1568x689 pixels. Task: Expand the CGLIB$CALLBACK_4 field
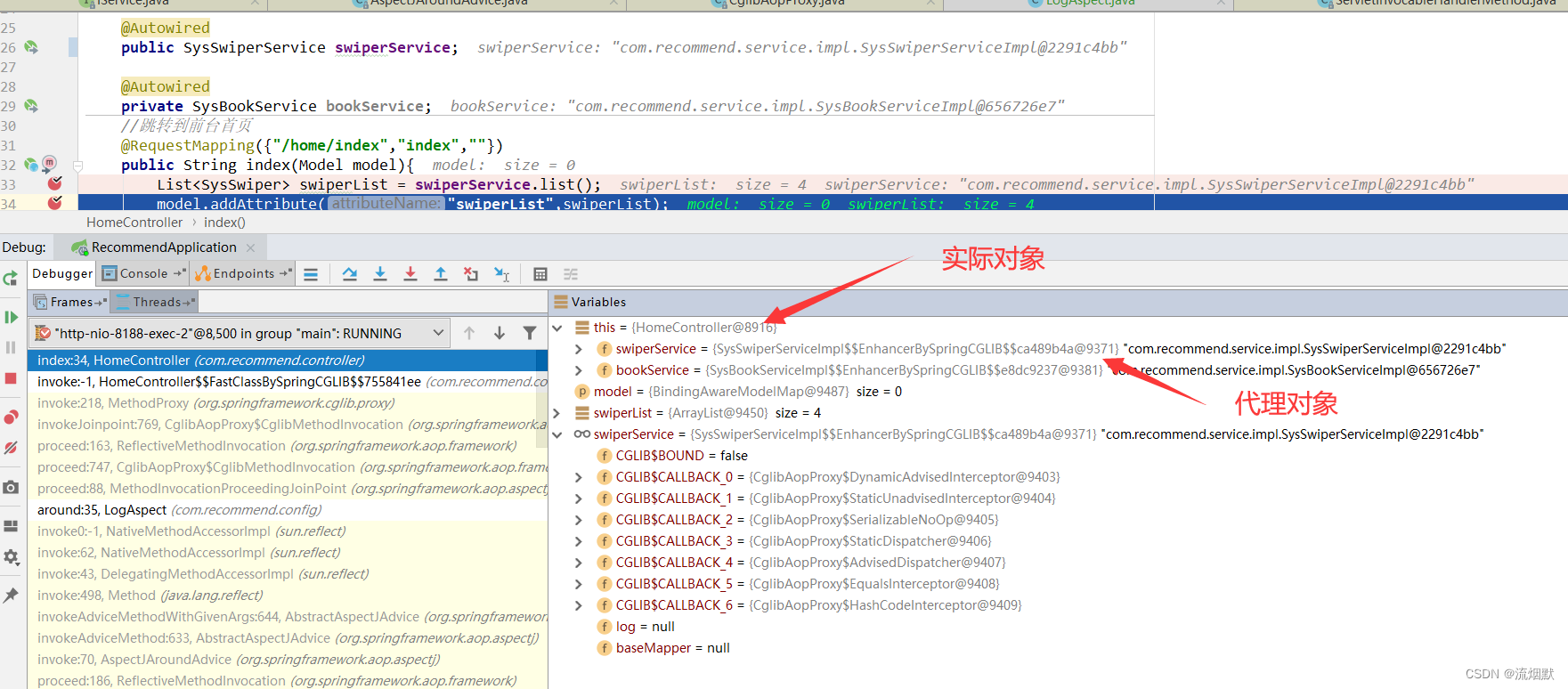click(579, 563)
